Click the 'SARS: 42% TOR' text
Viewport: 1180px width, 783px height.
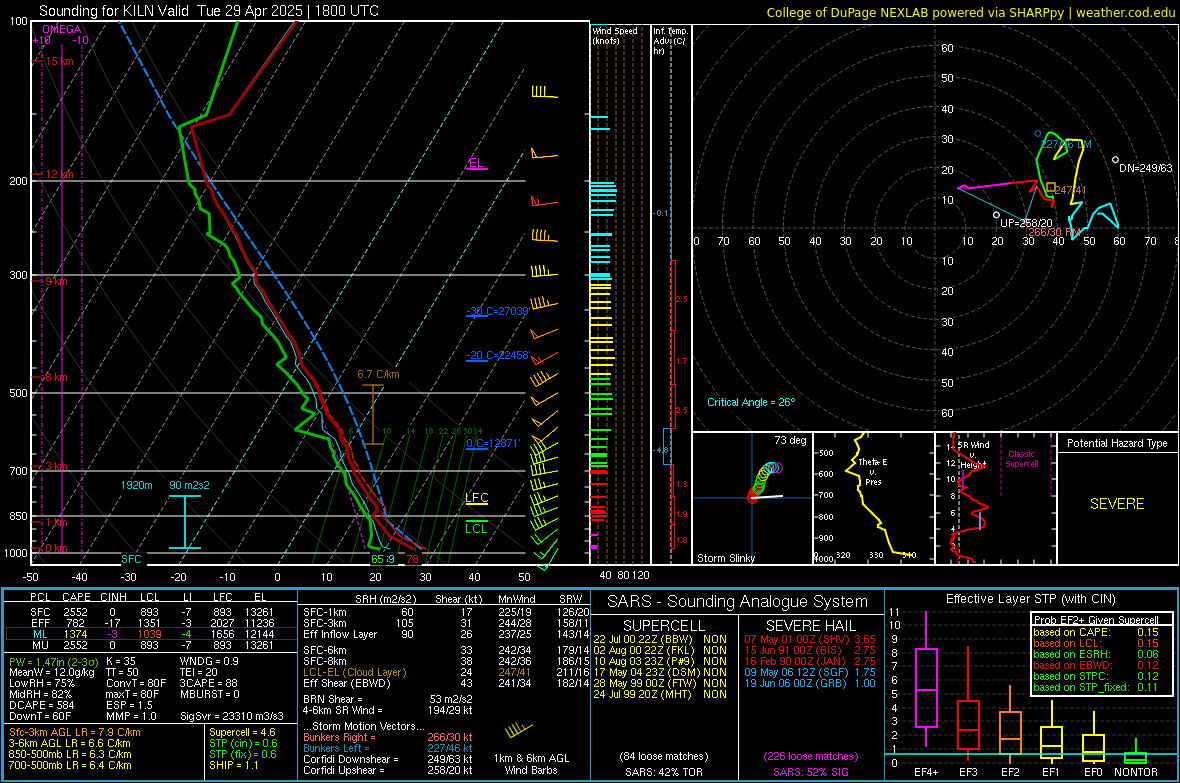click(x=664, y=772)
